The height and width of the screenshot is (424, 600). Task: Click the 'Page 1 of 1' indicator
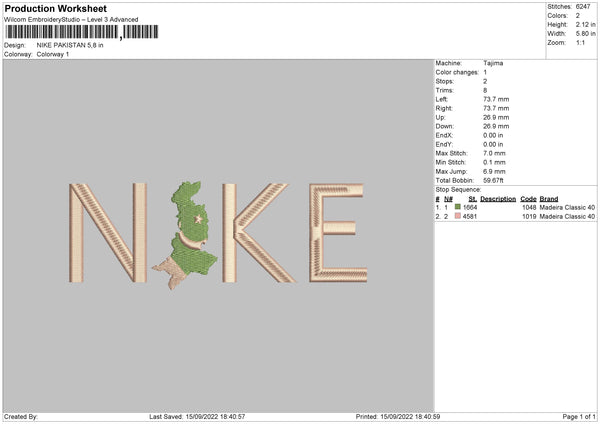tap(579, 417)
